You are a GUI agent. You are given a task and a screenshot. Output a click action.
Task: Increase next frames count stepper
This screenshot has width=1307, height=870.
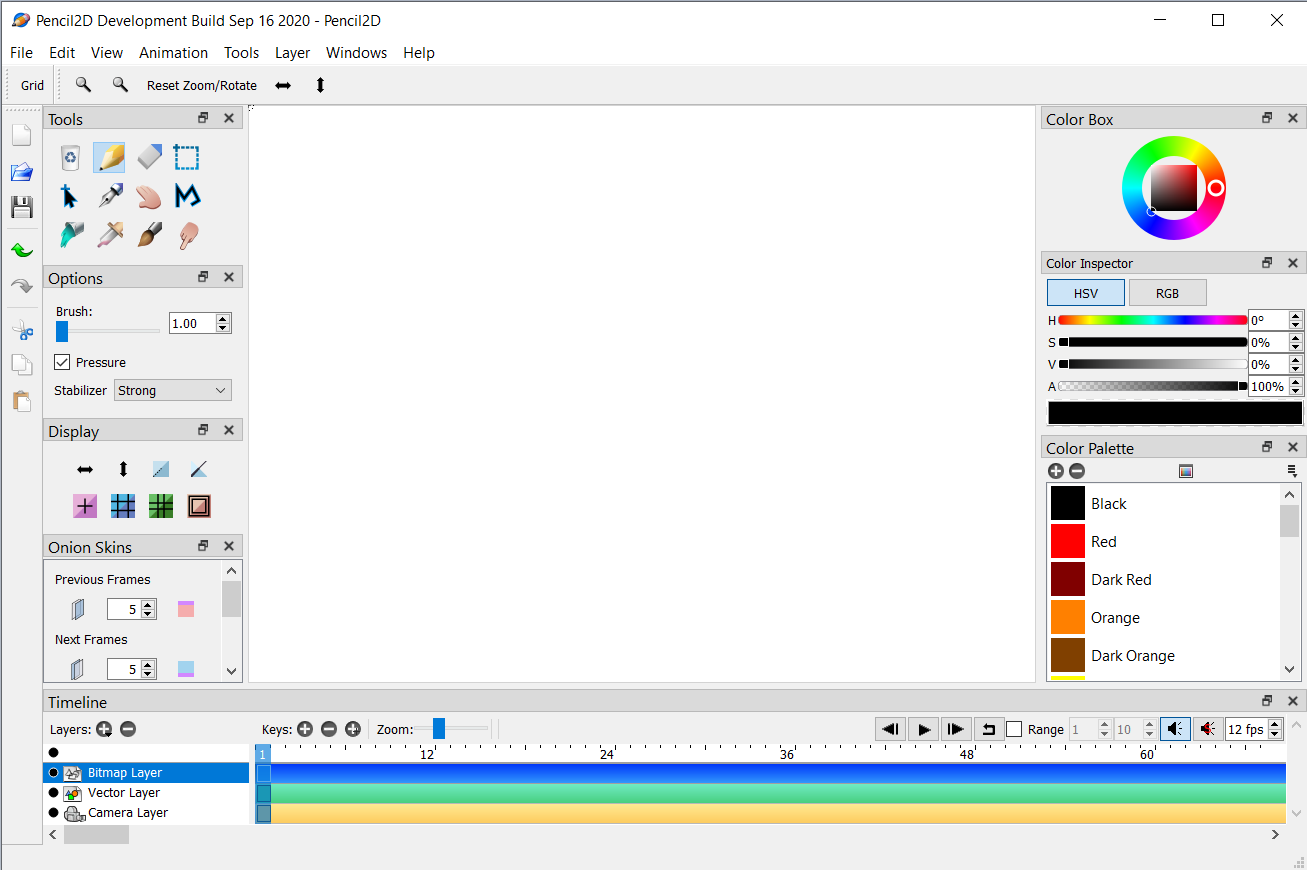tap(148, 664)
